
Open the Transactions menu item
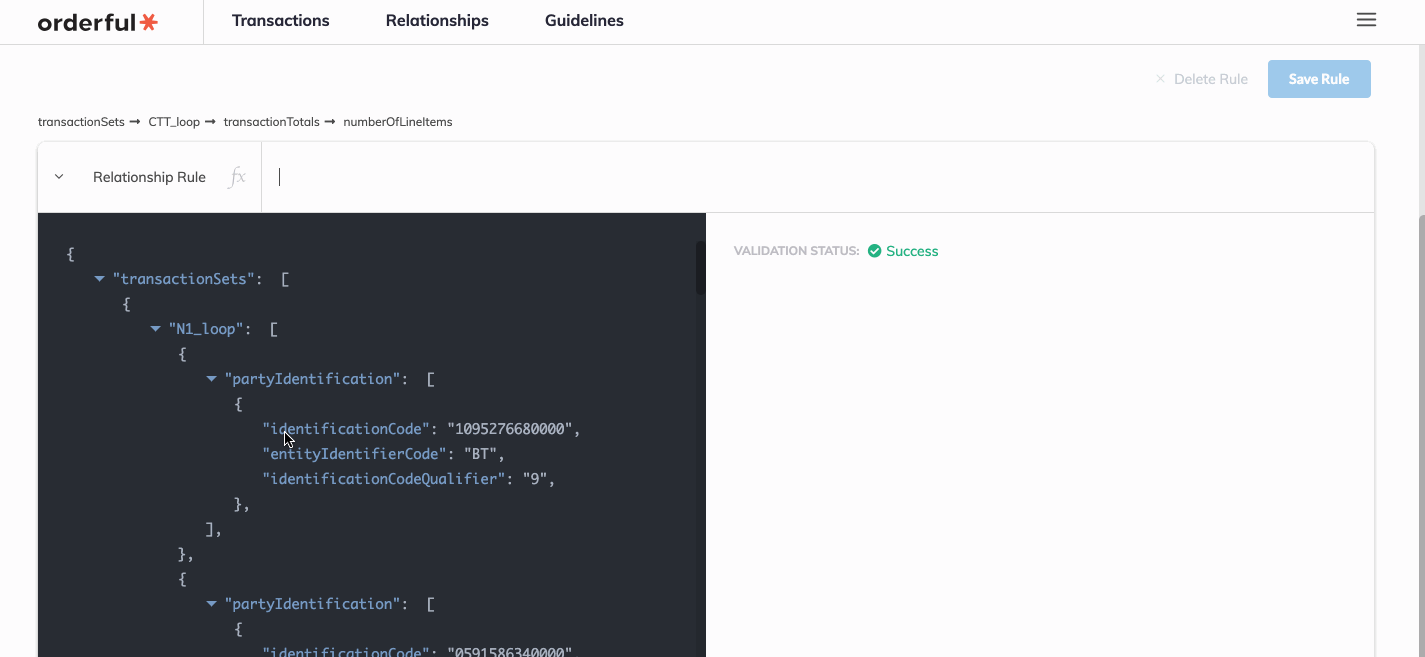pyautogui.click(x=280, y=20)
